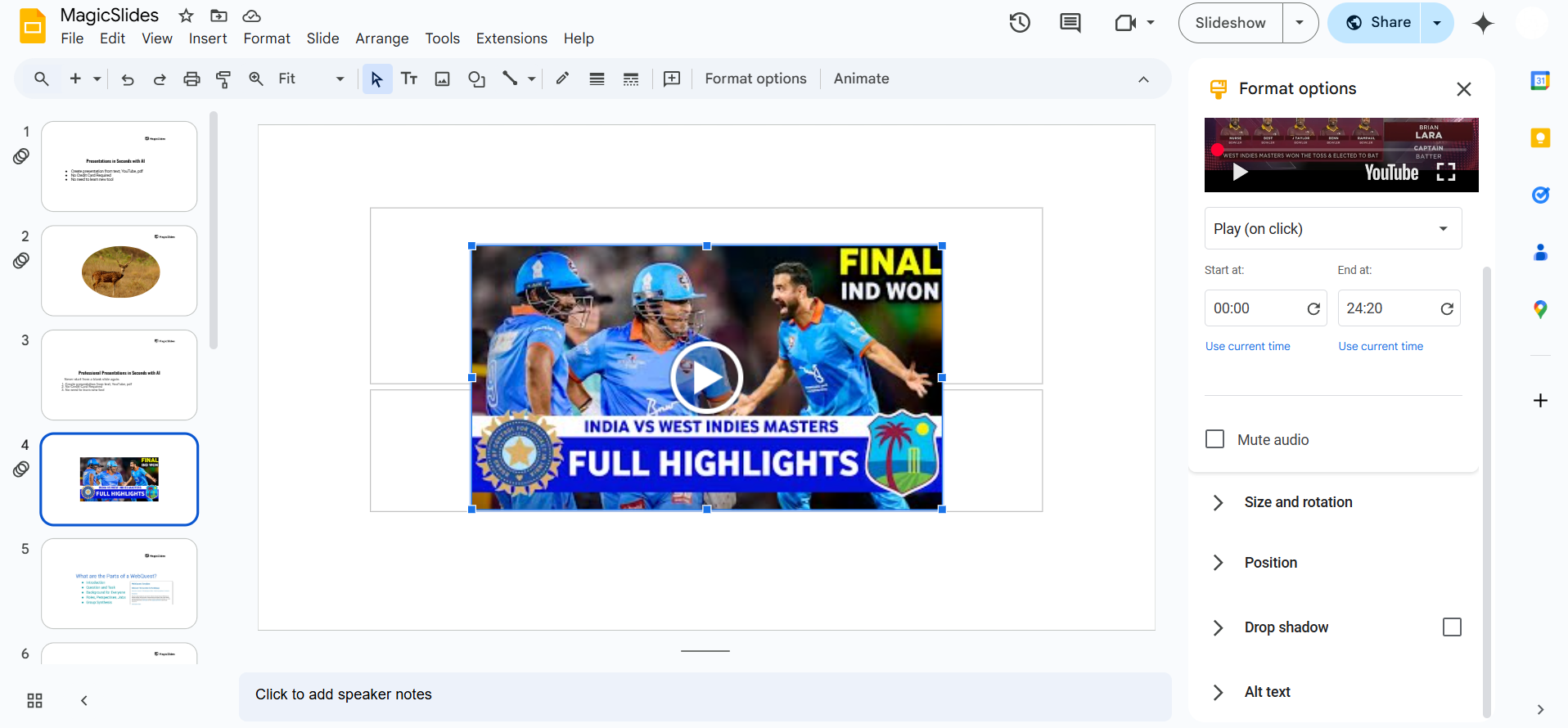Enable the Mute audio checkbox
Image resolution: width=1568 pixels, height=728 pixels.
coord(1215,440)
